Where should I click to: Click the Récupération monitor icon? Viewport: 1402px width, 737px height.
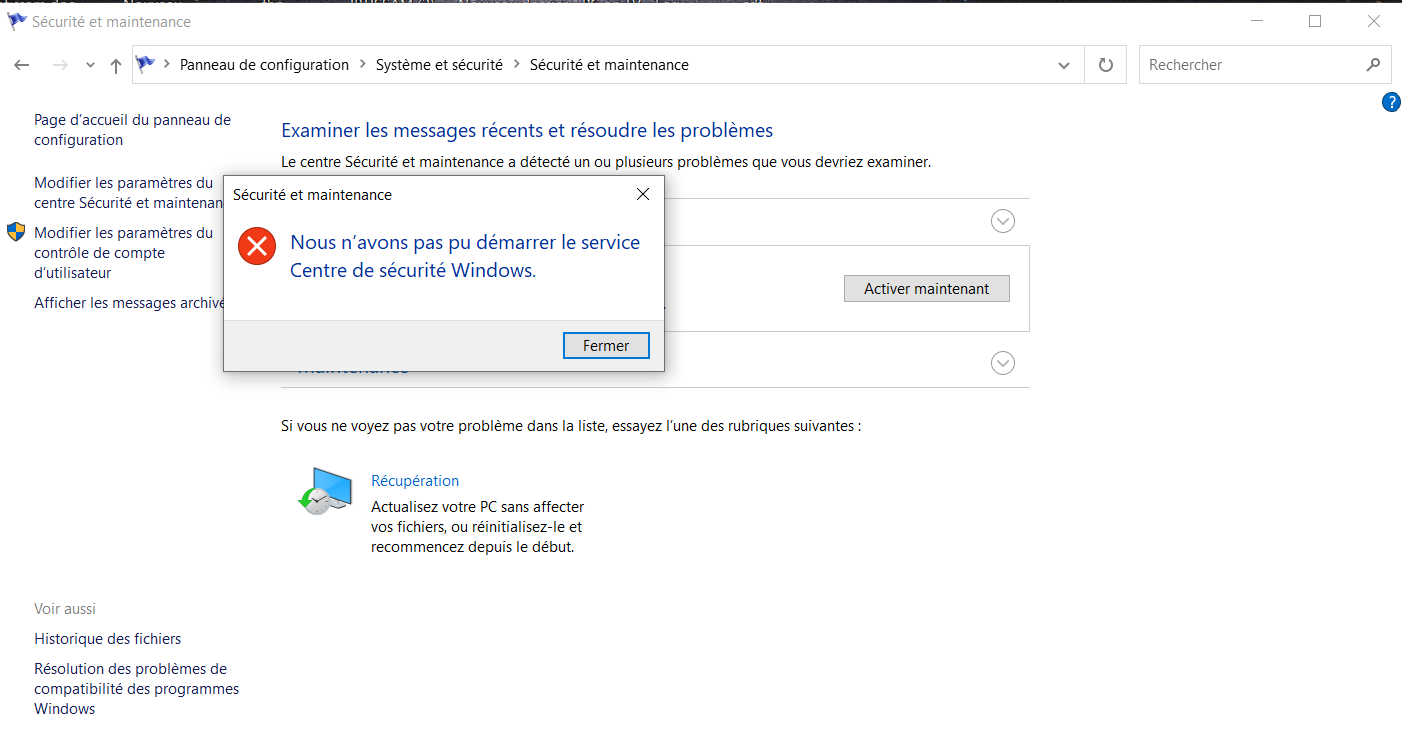coord(325,491)
